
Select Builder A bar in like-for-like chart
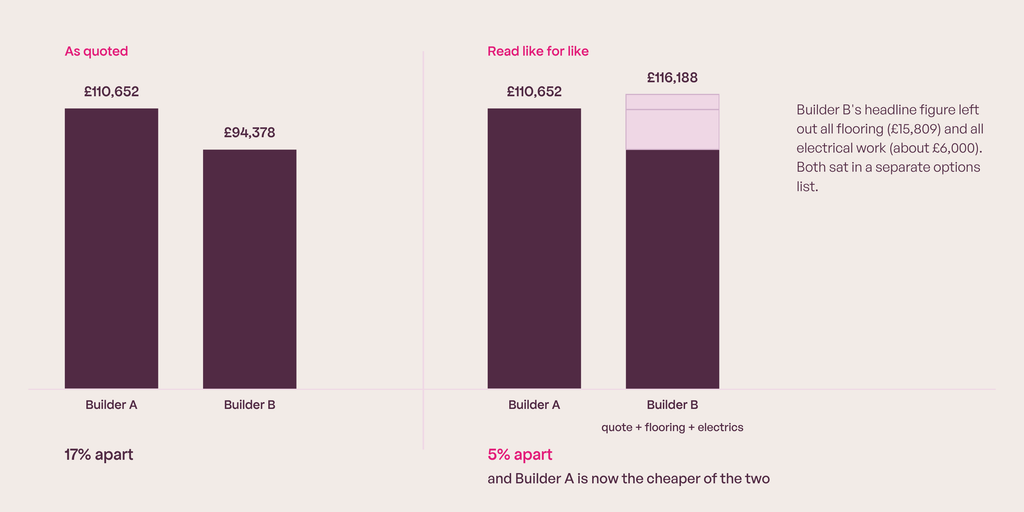pos(534,249)
